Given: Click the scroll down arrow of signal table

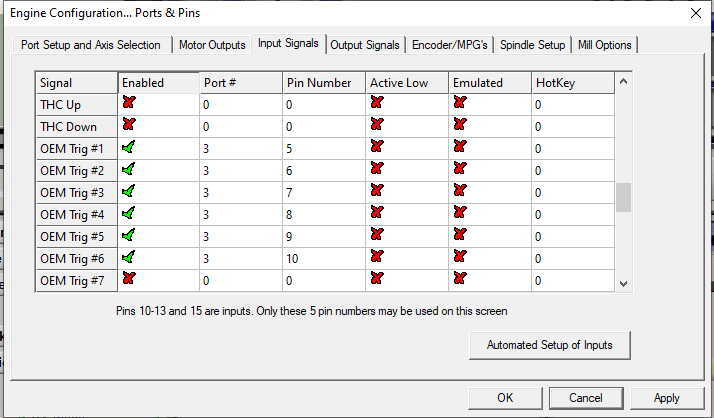Looking at the screenshot, I should tap(623, 283).
